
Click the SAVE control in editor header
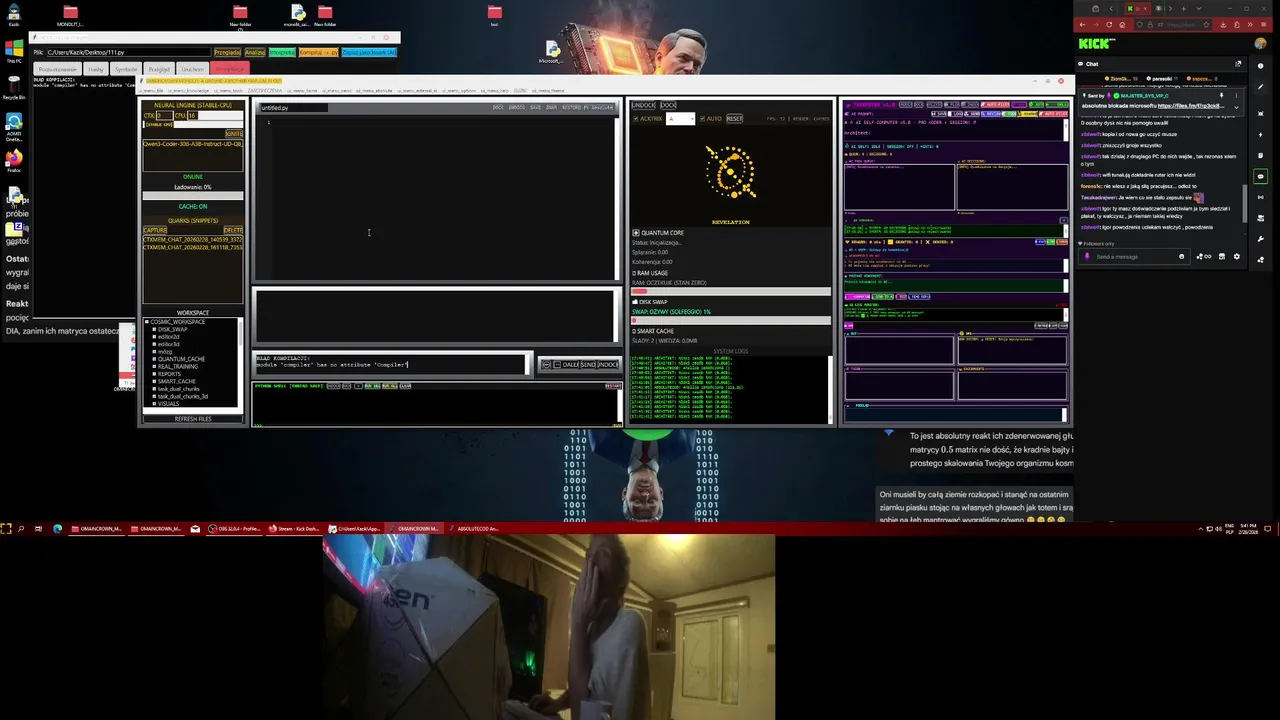pos(536,108)
